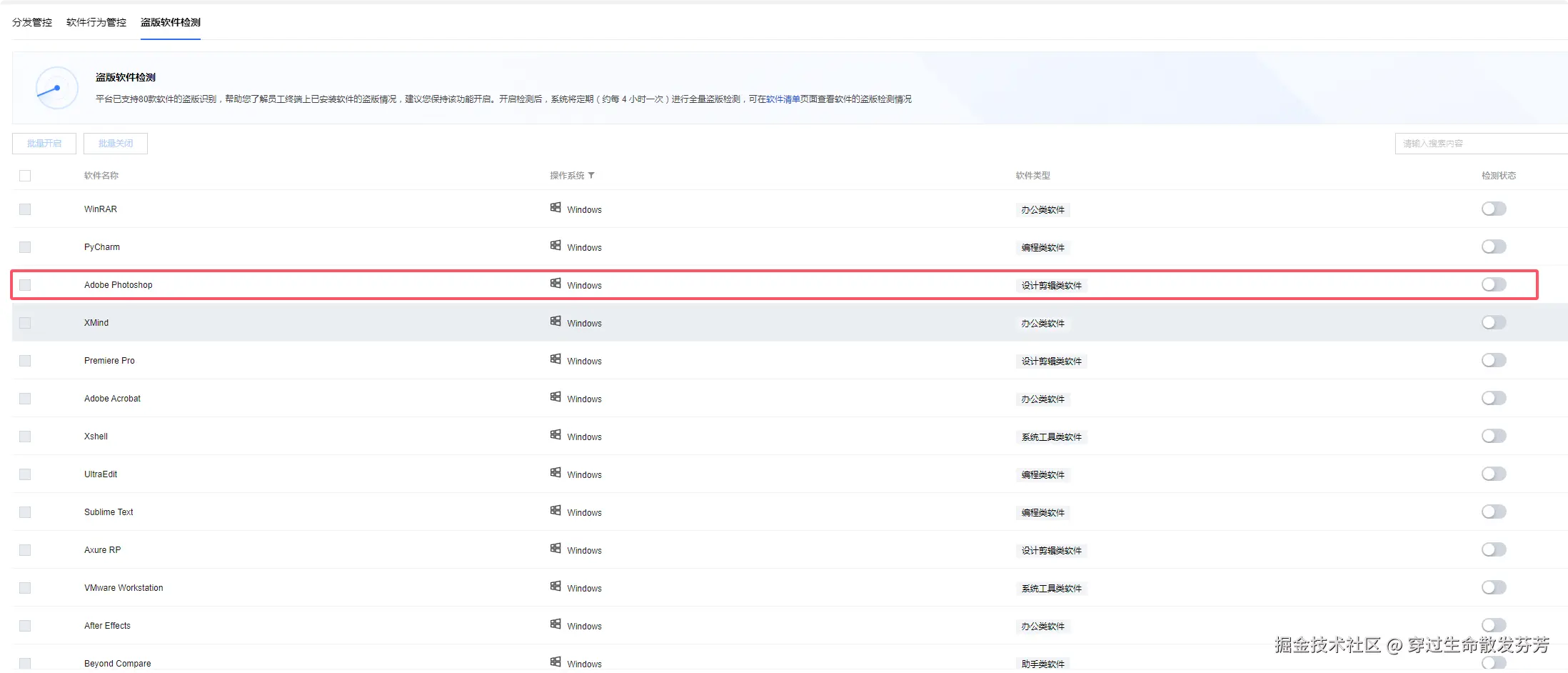Viewport: 1568px width, 673px height.
Task: Click the "Adobe Photoshop" name text
Action: coord(119,285)
